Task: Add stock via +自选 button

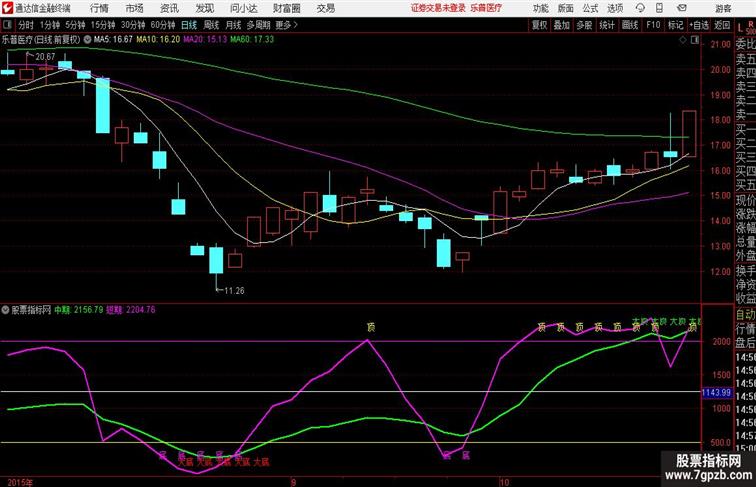Action: coord(699,25)
